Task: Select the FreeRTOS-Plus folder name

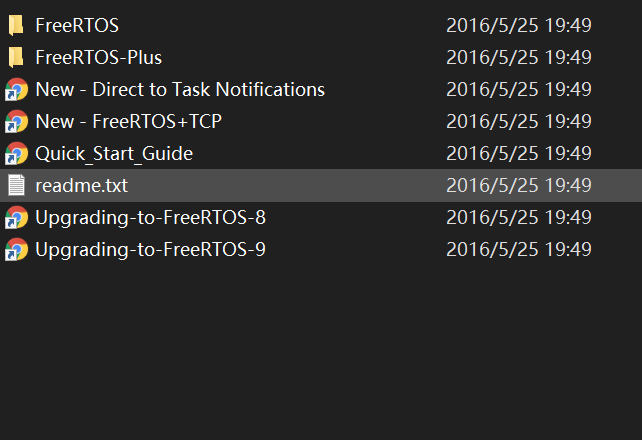Action: 98,57
